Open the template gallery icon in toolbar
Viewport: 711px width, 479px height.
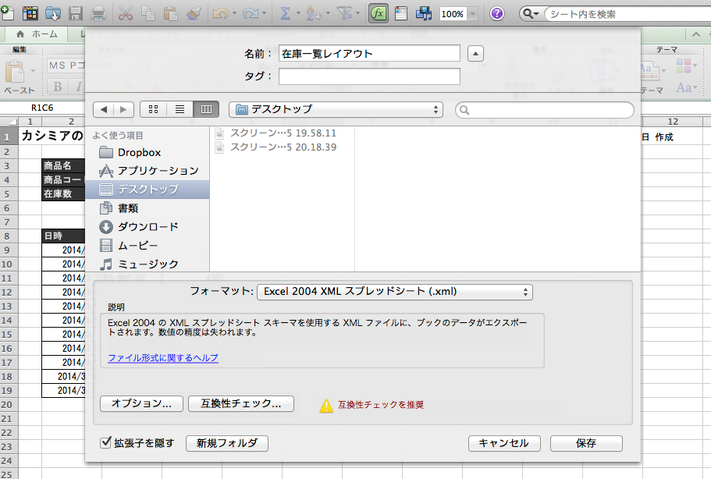pos(30,13)
